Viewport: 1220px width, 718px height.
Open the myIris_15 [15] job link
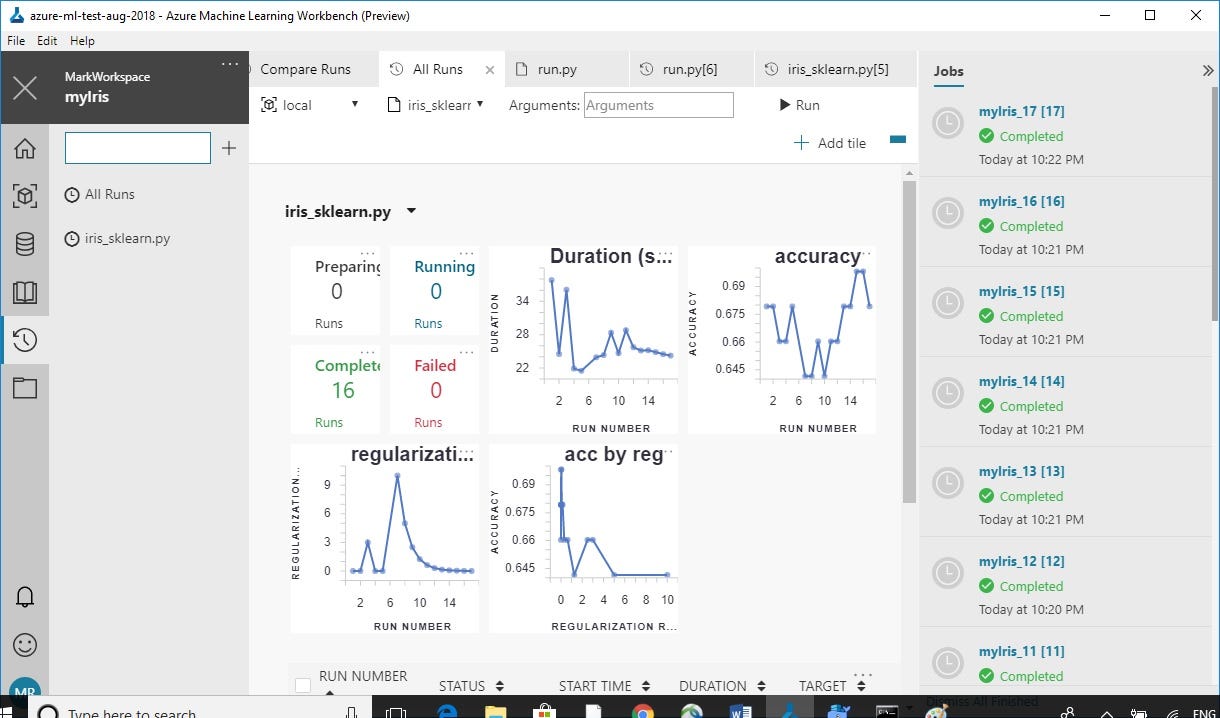click(1021, 291)
